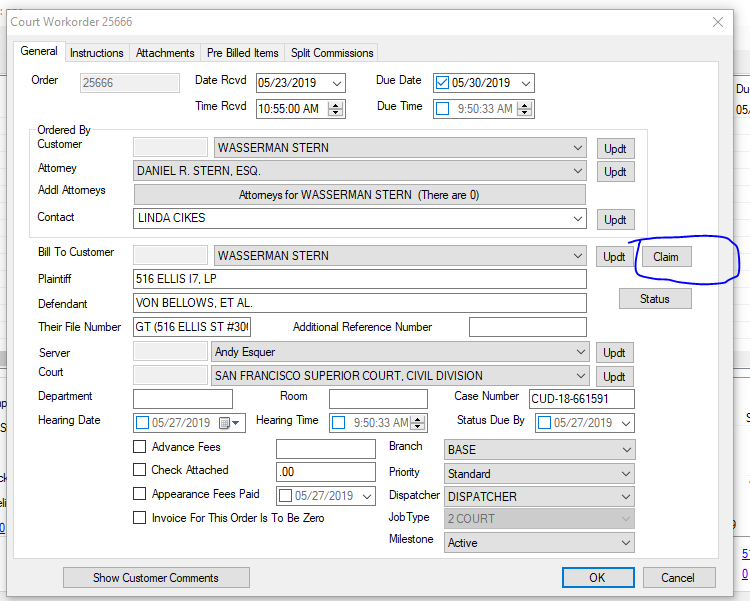The width and height of the screenshot is (750, 601).
Task: Open the Due Date dropdown arrow
Action: pos(526,83)
